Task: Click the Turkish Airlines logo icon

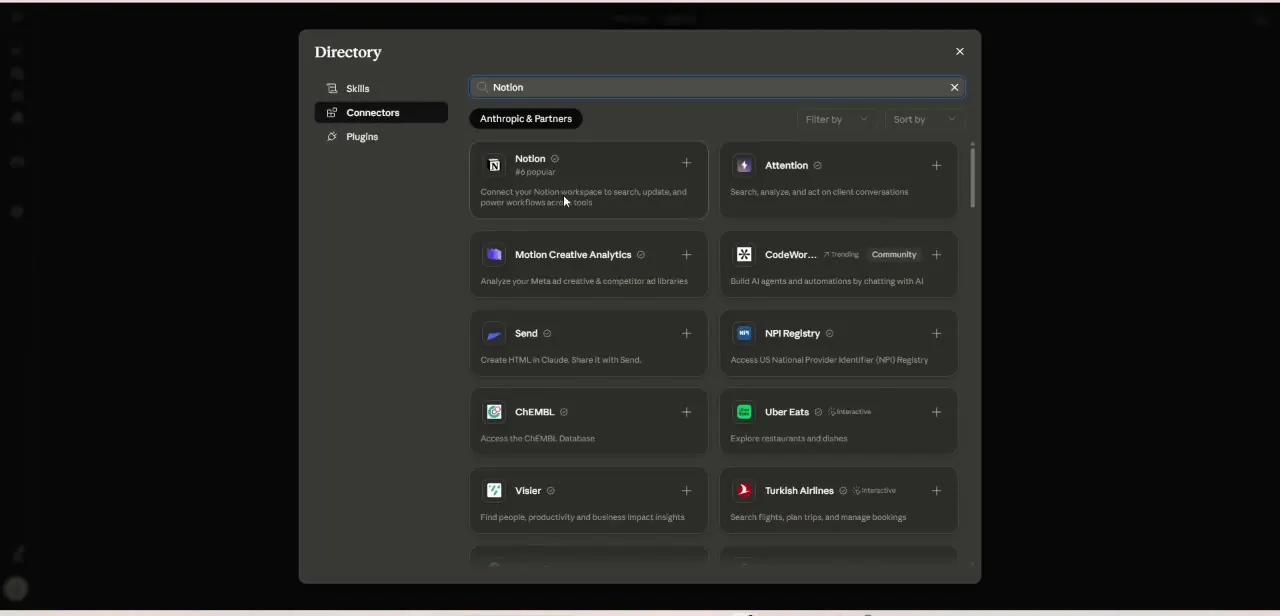Action: click(x=744, y=491)
